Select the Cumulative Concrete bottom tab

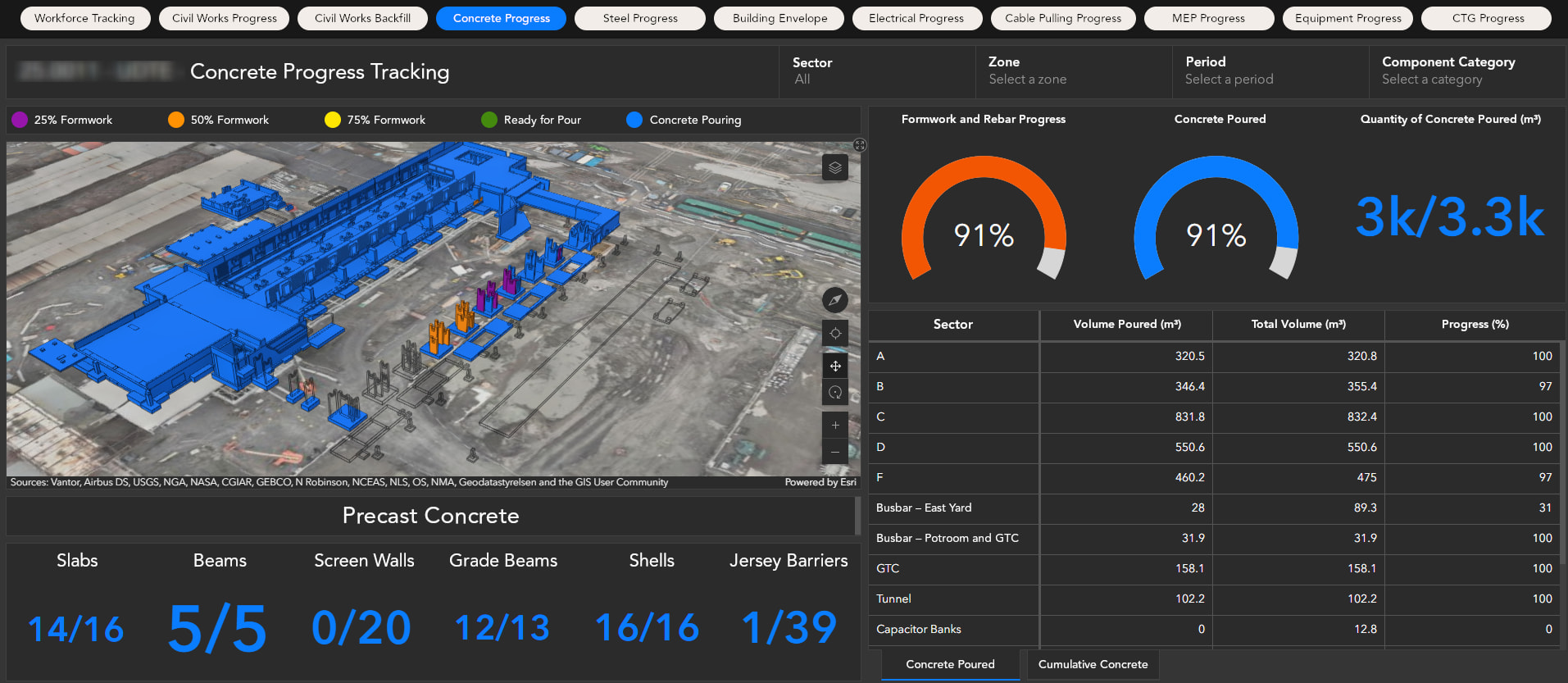click(x=1093, y=664)
